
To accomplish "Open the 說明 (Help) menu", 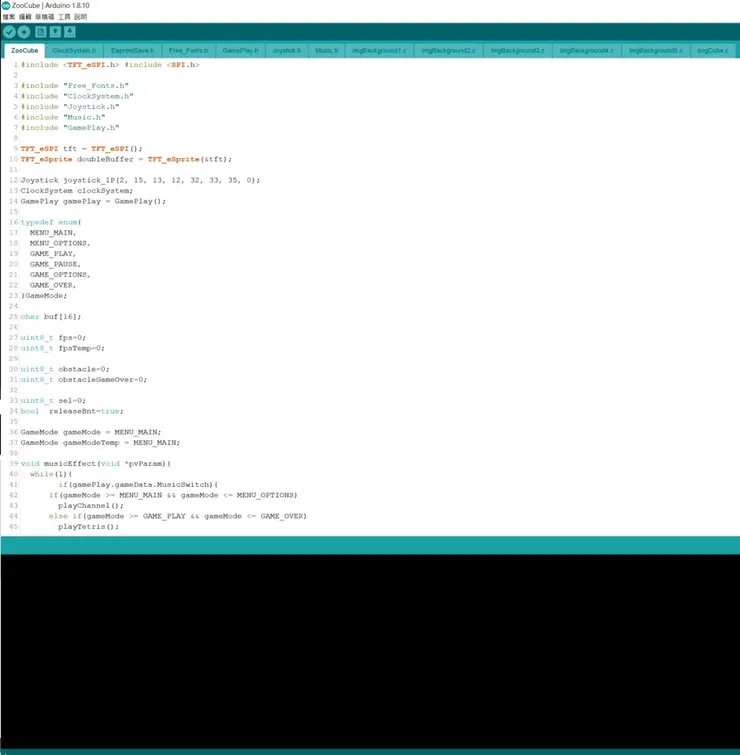I will (x=80, y=17).
